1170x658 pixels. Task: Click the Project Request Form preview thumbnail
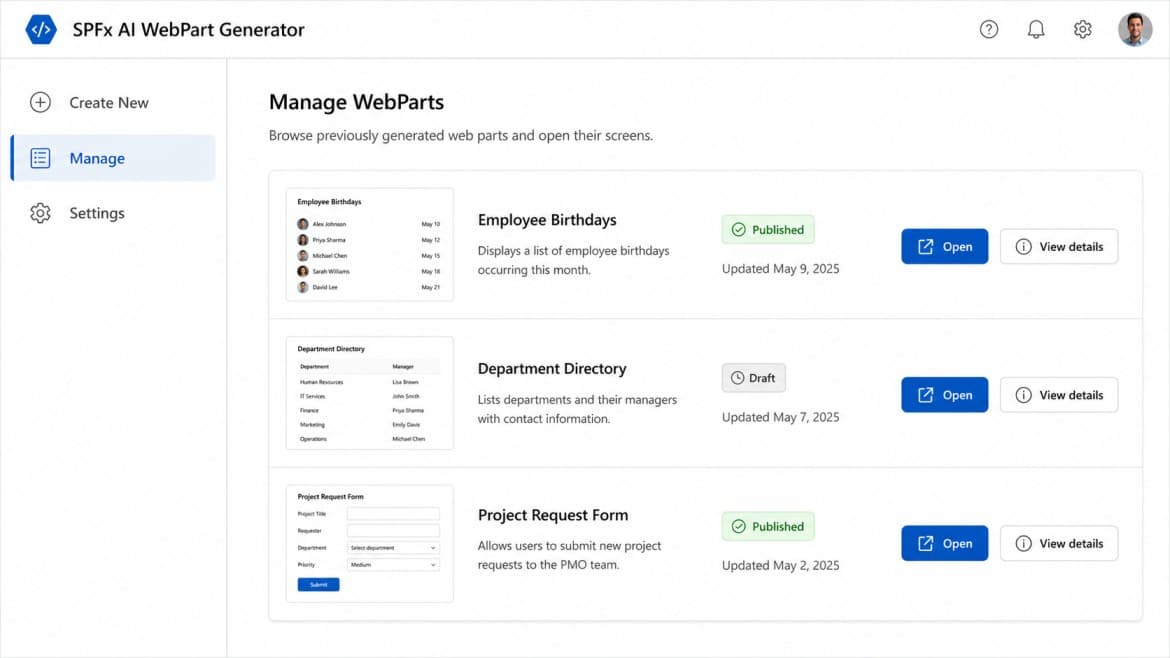[x=370, y=544]
